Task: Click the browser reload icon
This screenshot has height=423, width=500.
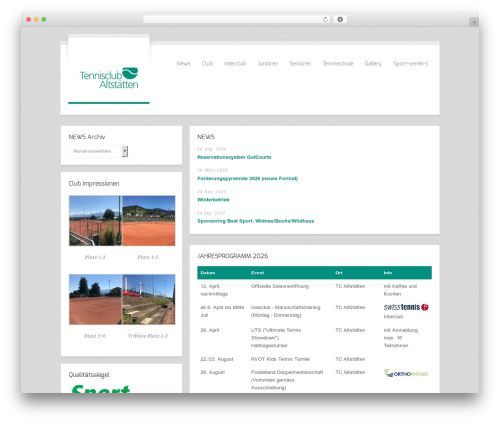Action: [325, 20]
